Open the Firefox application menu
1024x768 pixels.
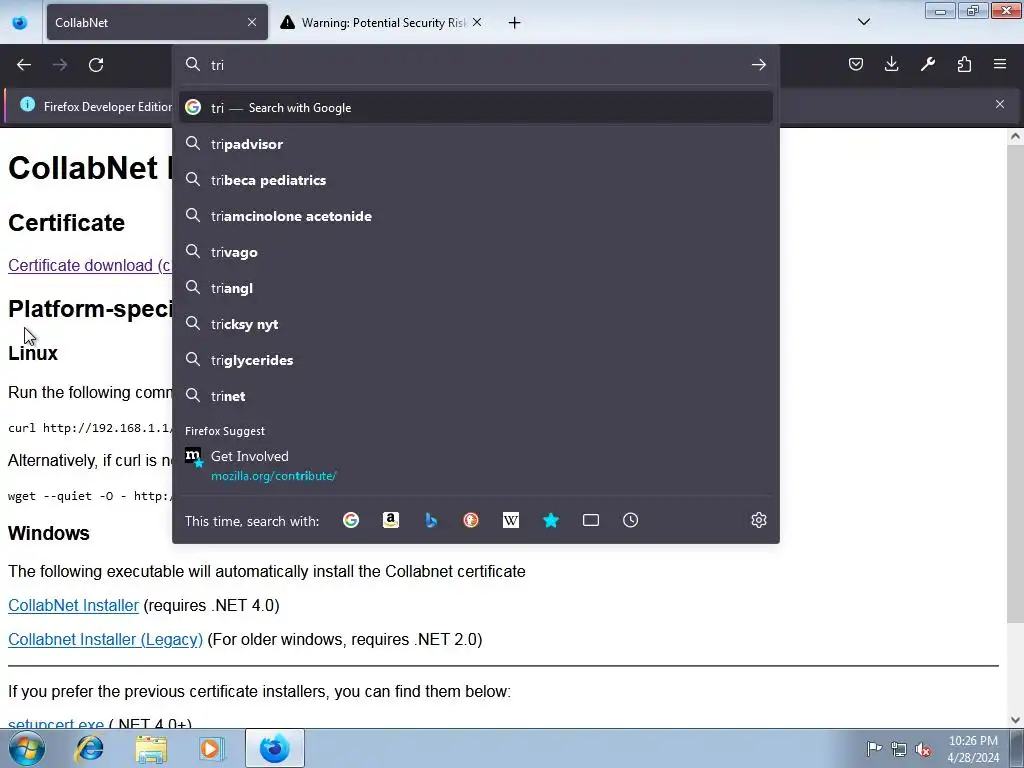[x=1000, y=64]
